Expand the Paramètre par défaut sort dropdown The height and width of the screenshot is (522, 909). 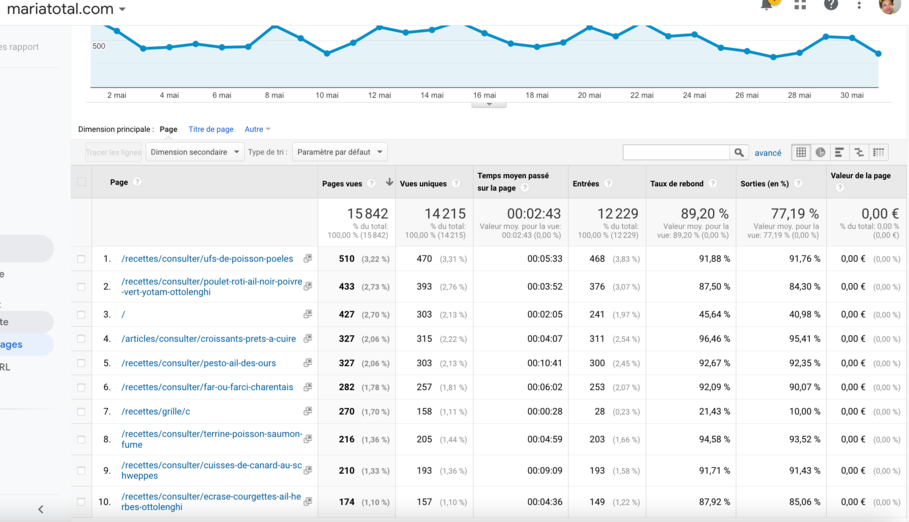pos(340,152)
